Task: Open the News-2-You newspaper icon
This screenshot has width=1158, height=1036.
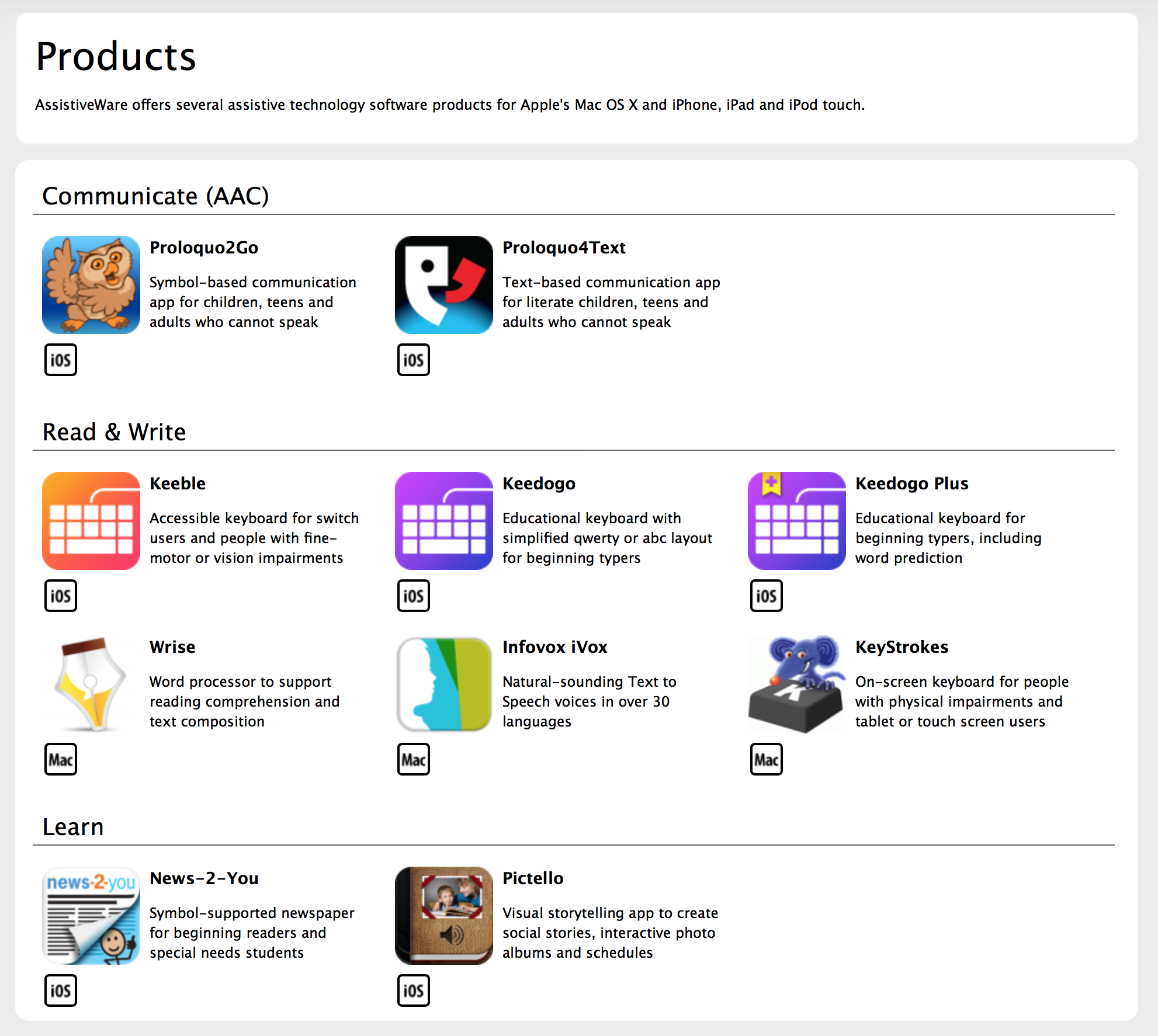Action: tap(91, 916)
